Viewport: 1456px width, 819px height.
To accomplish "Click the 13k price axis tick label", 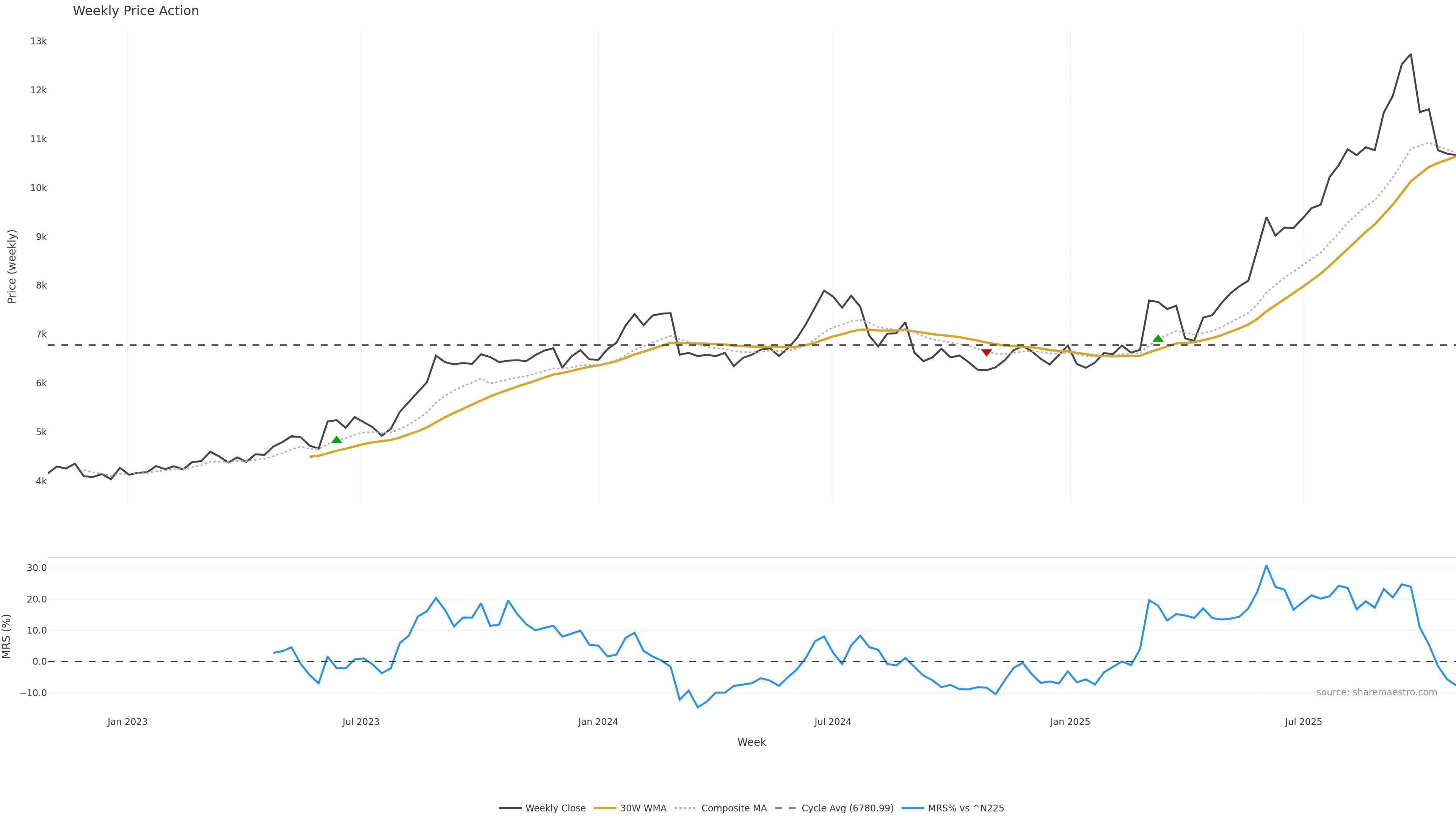I will coord(38,41).
